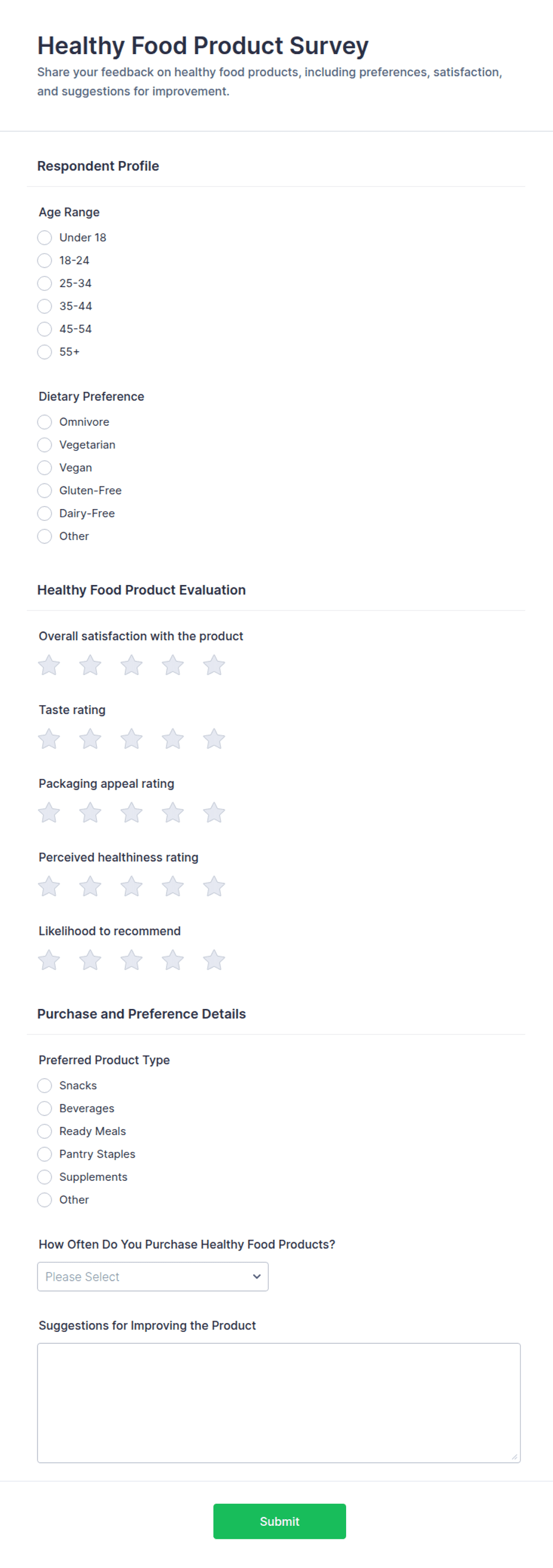Grab the text area resize handle

click(514, 1457)
